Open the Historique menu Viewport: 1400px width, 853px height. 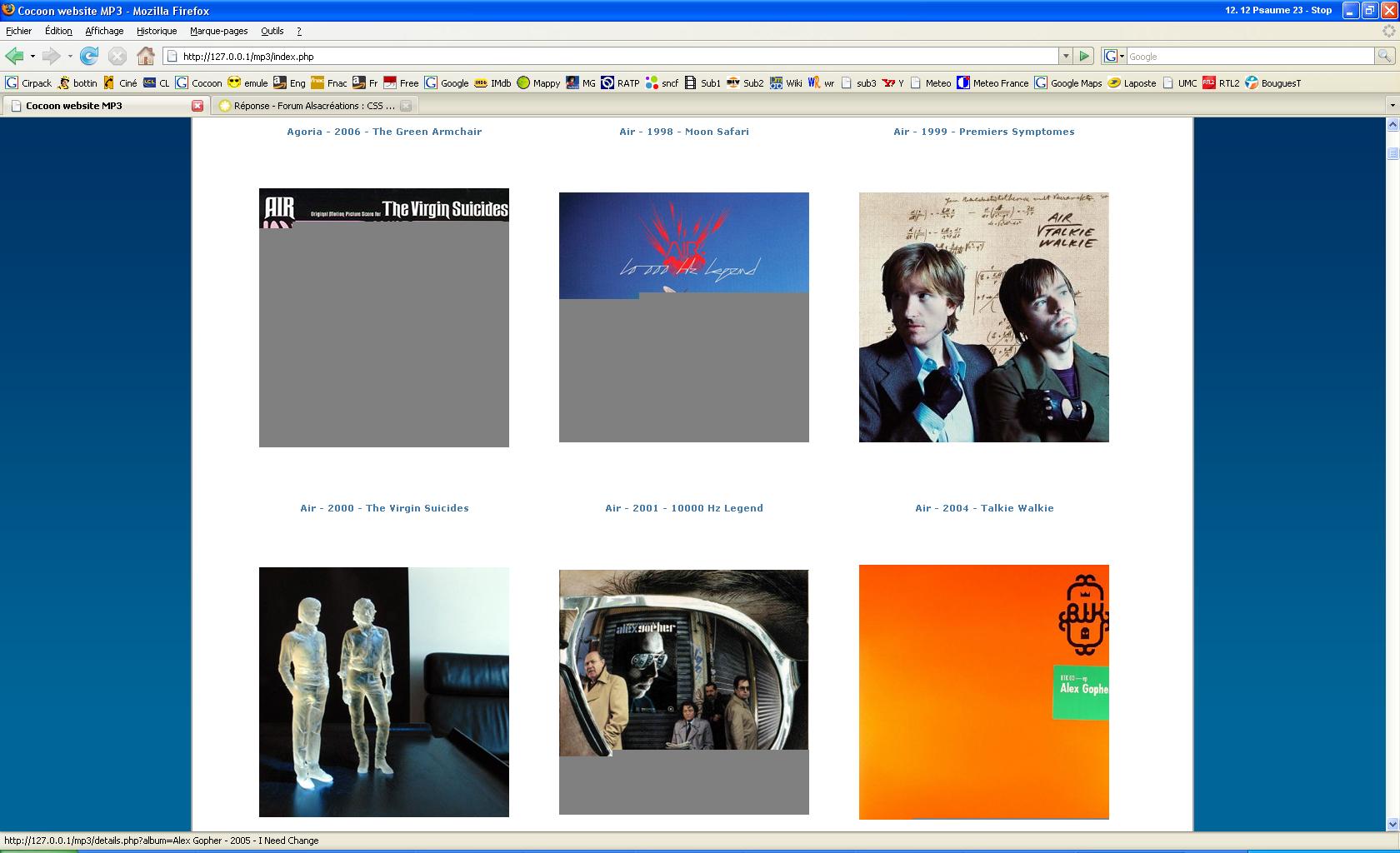tap(157, 31)
